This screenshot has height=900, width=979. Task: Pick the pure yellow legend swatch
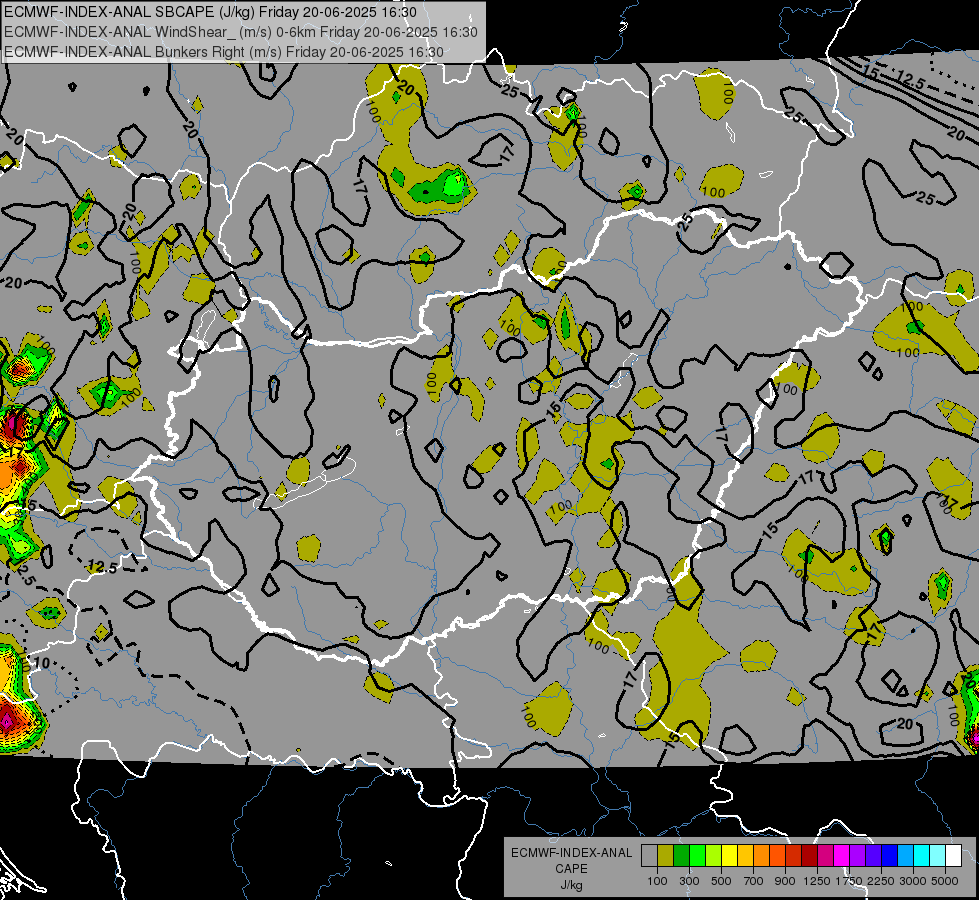pyautogui.click(x=729, y=856)
